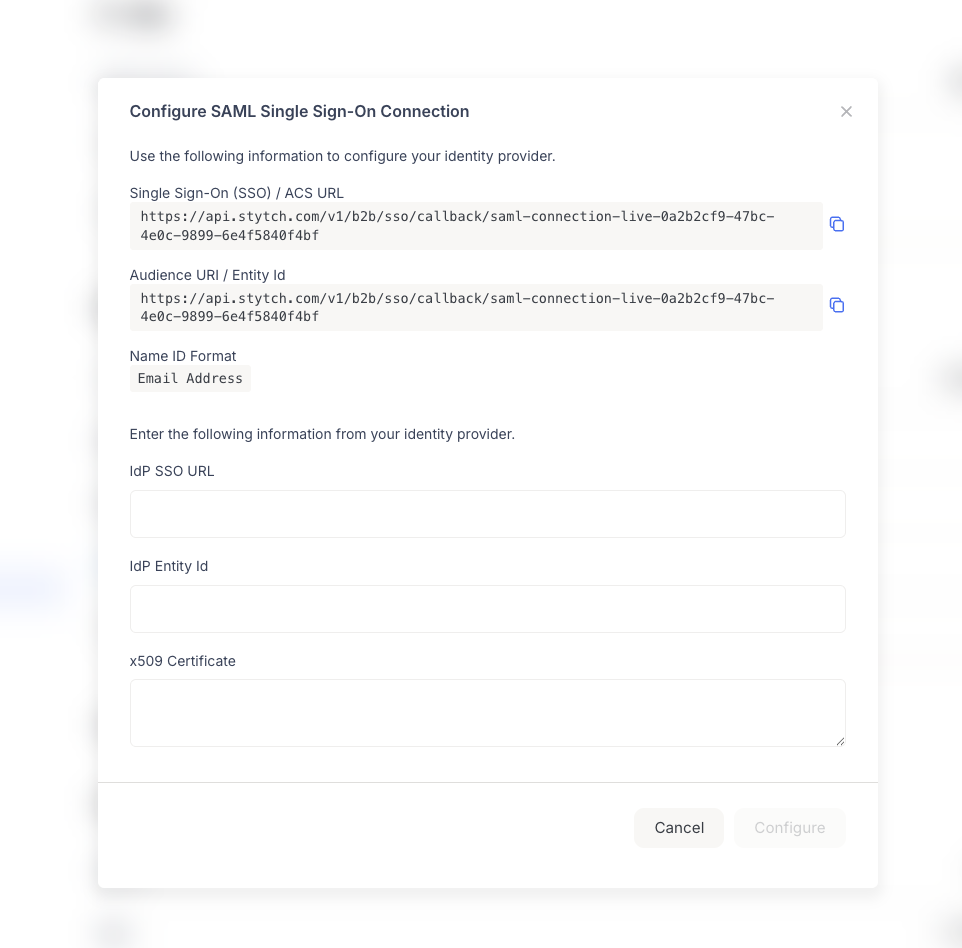Click the IdP Entity Id input box

[487, 609]
